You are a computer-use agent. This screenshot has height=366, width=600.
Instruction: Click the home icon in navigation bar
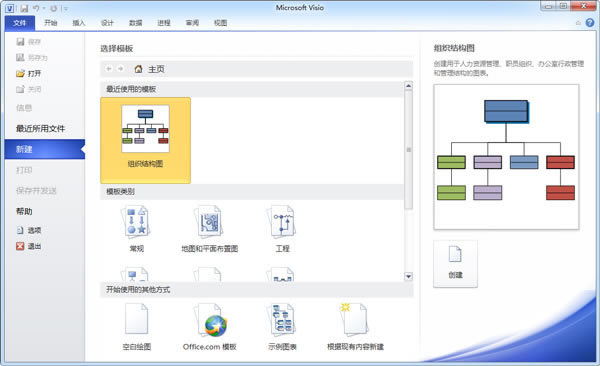pyautogui.click(x=139, y=69)
